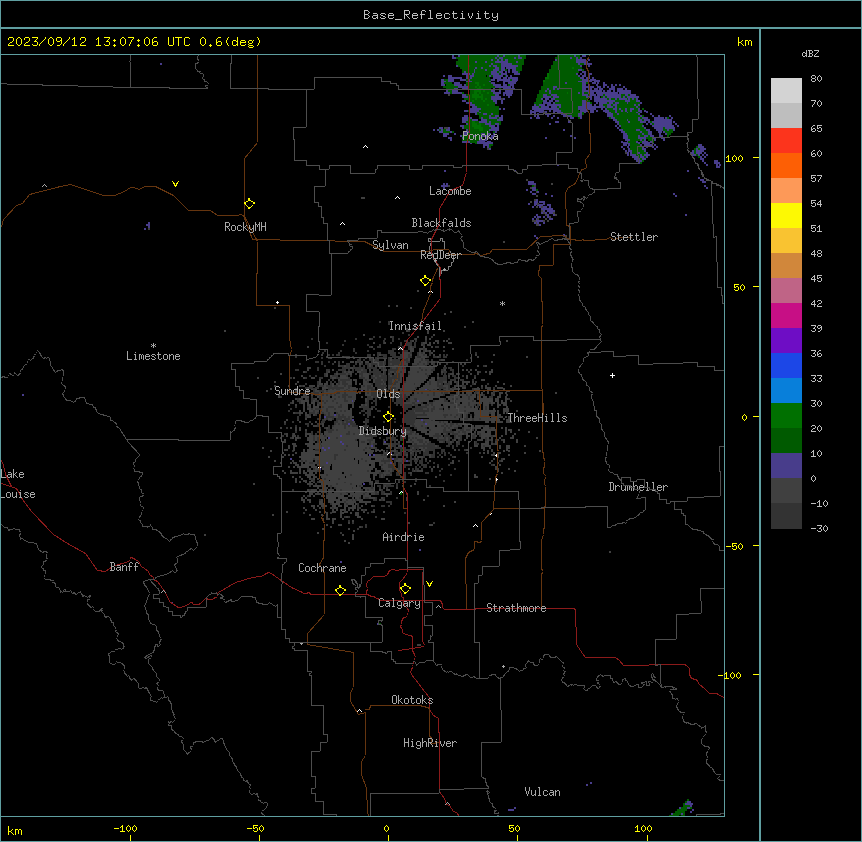862x842 pixels.
Task: Click the Vulcan label
Action: point(543,792)
